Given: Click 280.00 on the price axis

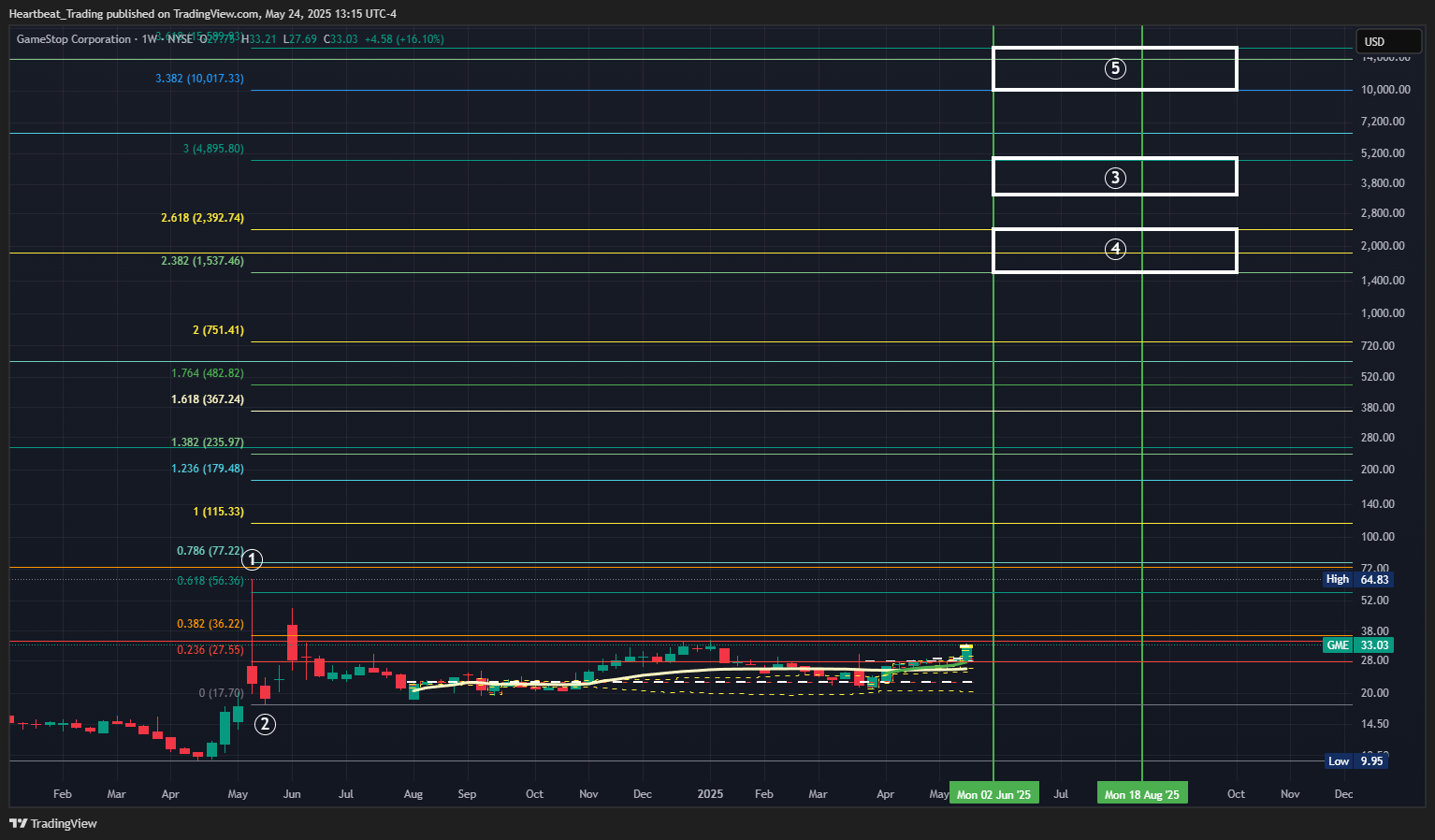Looking at the screenshot, I should (1378, 438).
